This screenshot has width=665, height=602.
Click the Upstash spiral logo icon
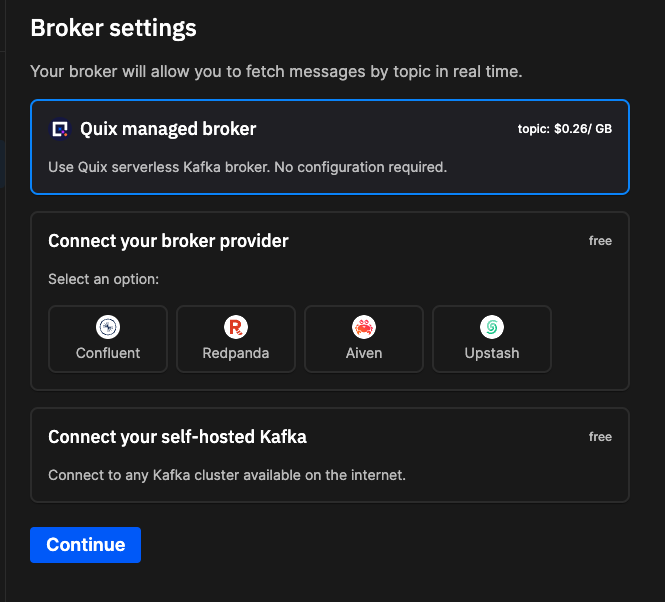pos(492,327)
